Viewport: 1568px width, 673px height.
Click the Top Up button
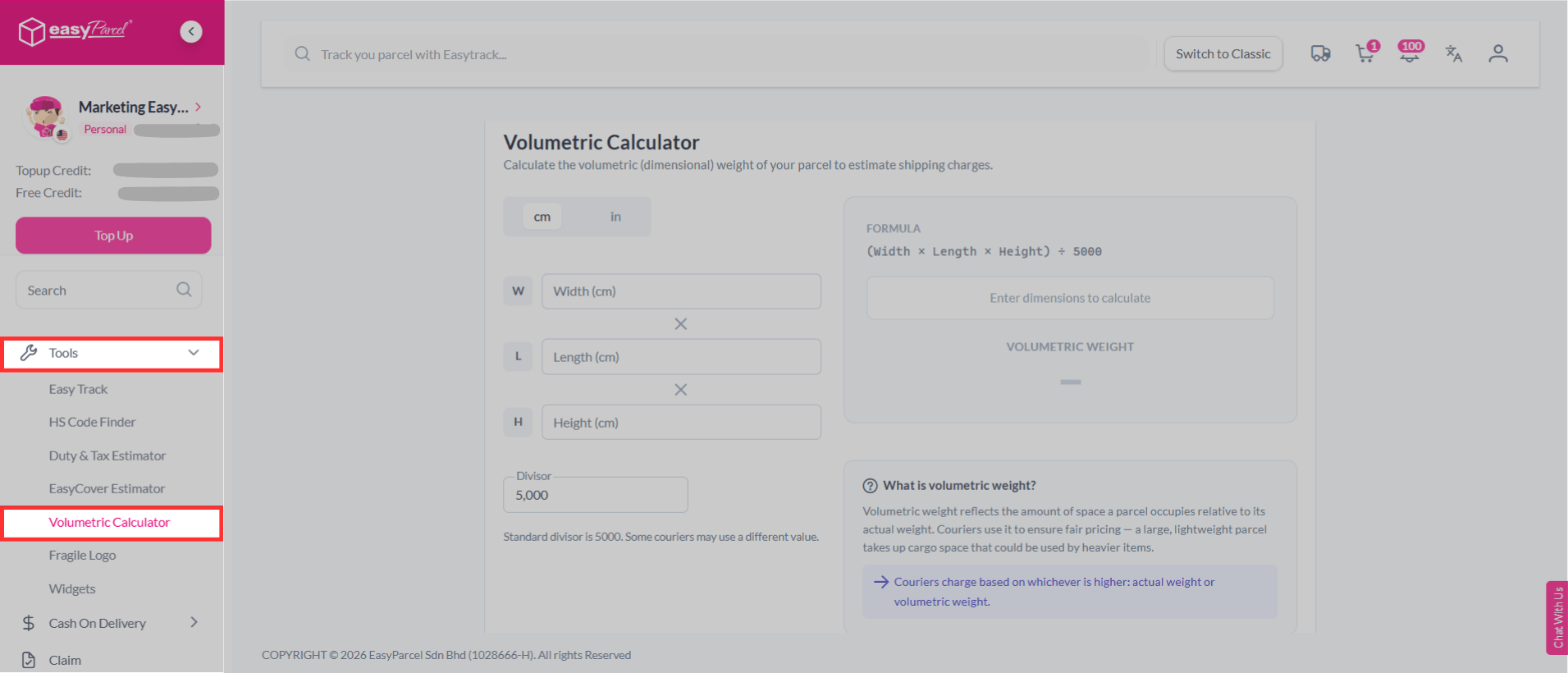[113, 236]
